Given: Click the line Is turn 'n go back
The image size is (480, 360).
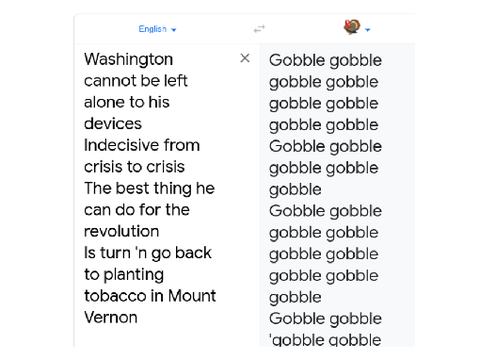Looking at the screenshot, I should point(148,253).
